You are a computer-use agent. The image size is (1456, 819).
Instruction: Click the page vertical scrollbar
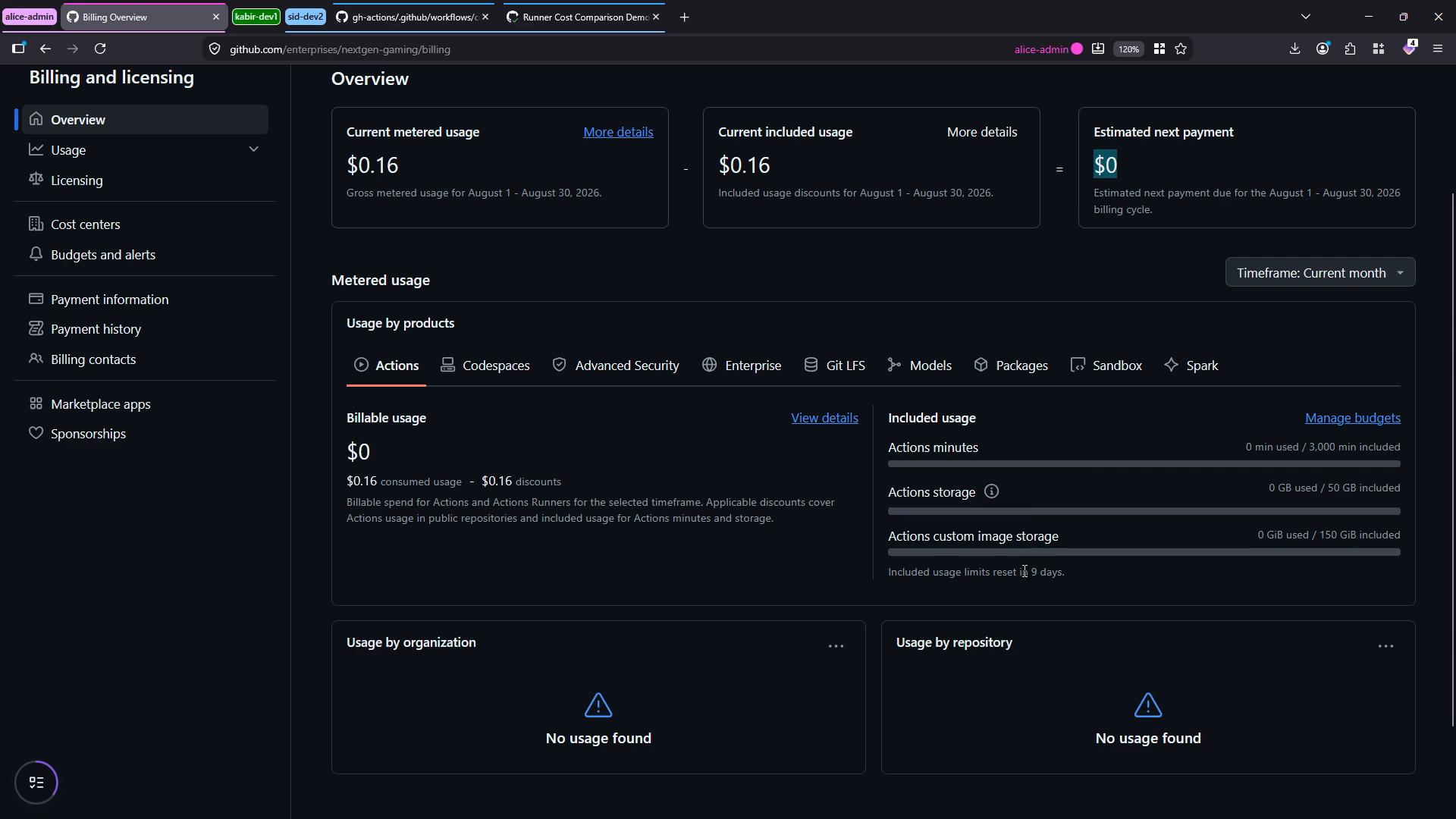point(1451,459)
